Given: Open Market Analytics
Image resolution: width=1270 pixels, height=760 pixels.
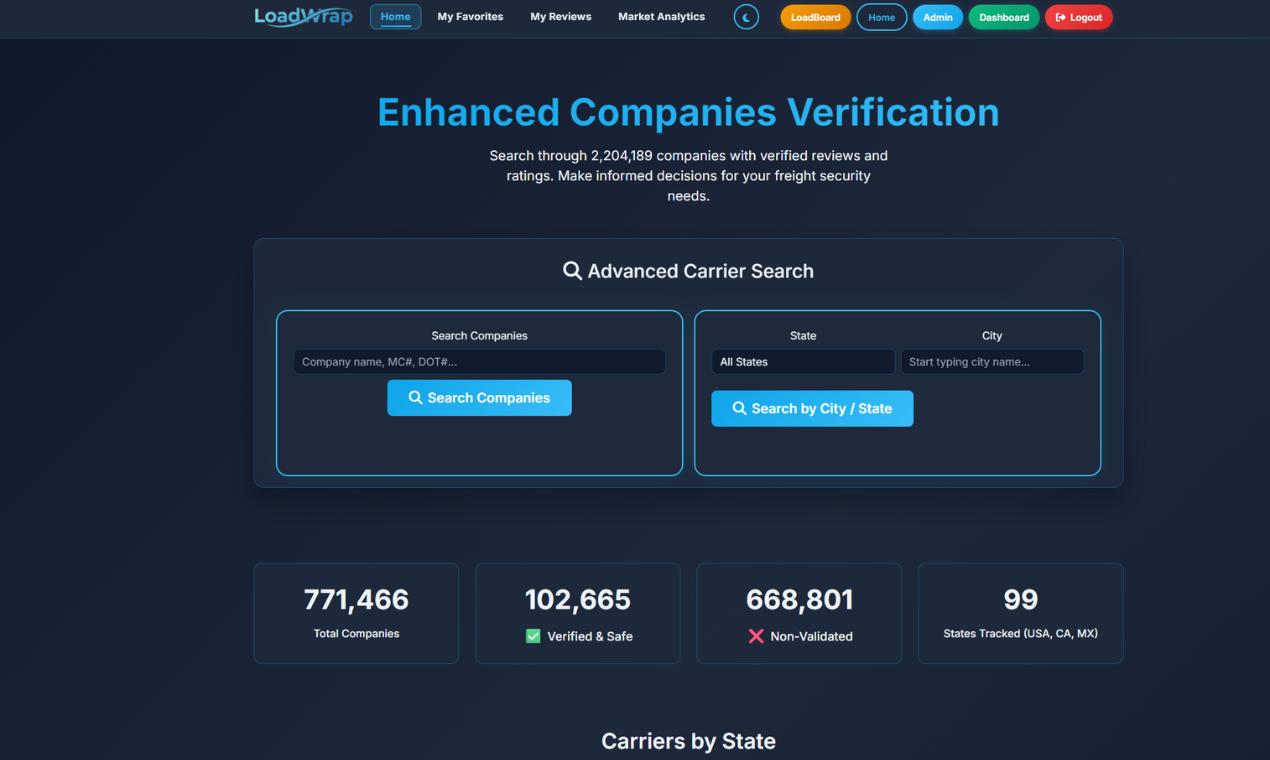Looking at the screenshot, I should pos(661,17).
